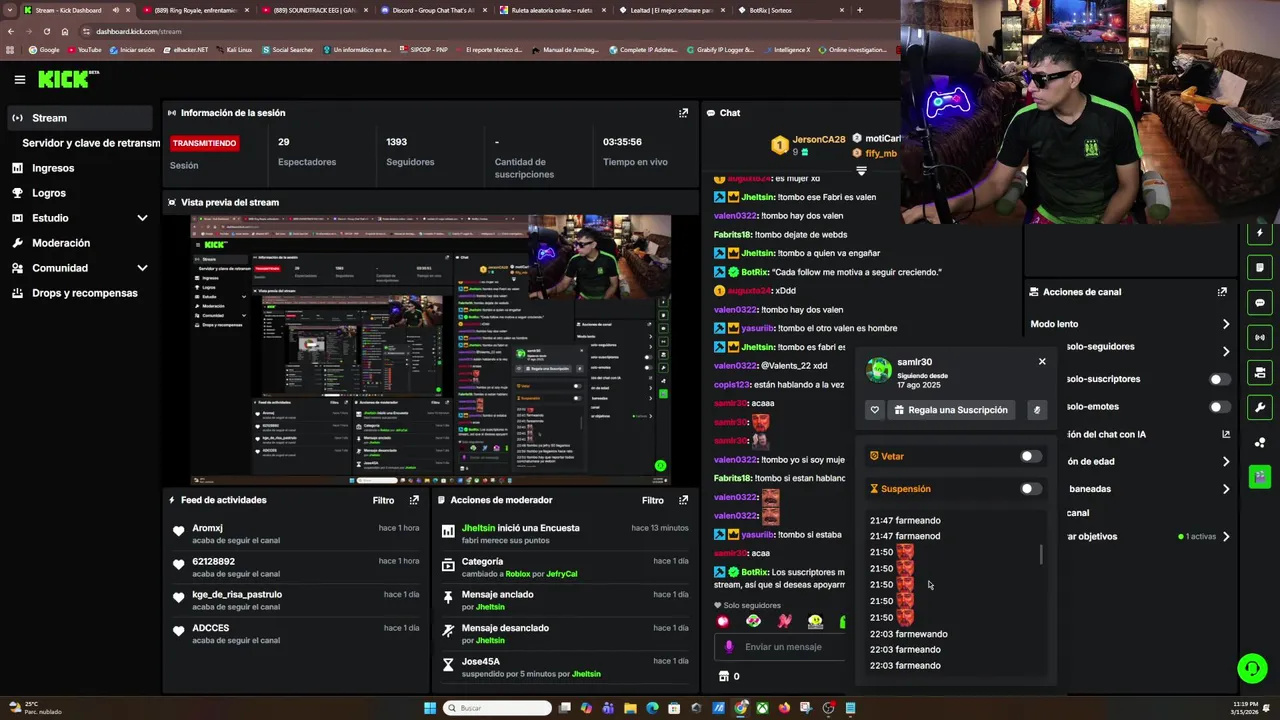Pop out the Acciones de moderador panel
This screenshot has width=1280, height=720.
[x=683, y=500]
